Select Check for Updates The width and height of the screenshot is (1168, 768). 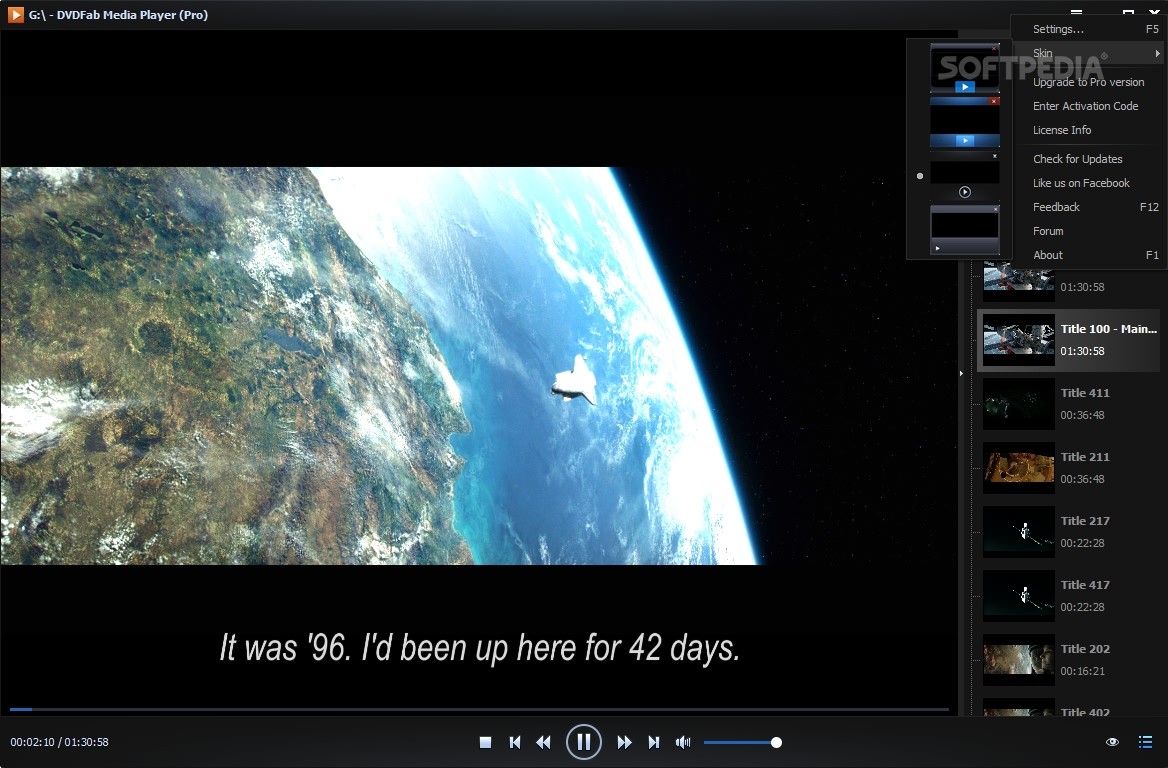1089,159
